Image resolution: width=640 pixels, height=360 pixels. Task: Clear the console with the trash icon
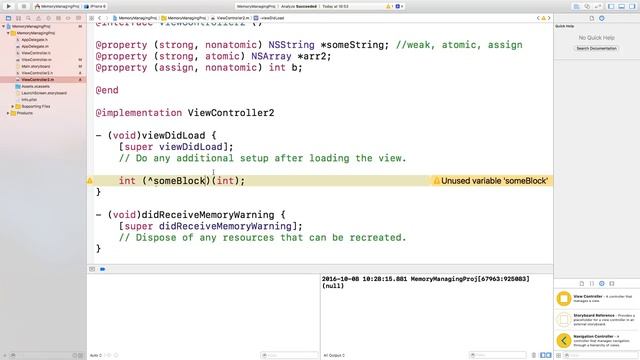pyautogui.click(x=533, y=356)
